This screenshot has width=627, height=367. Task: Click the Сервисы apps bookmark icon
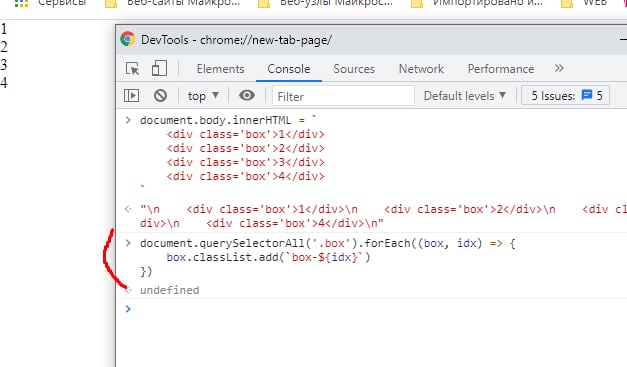coord(21,3)
